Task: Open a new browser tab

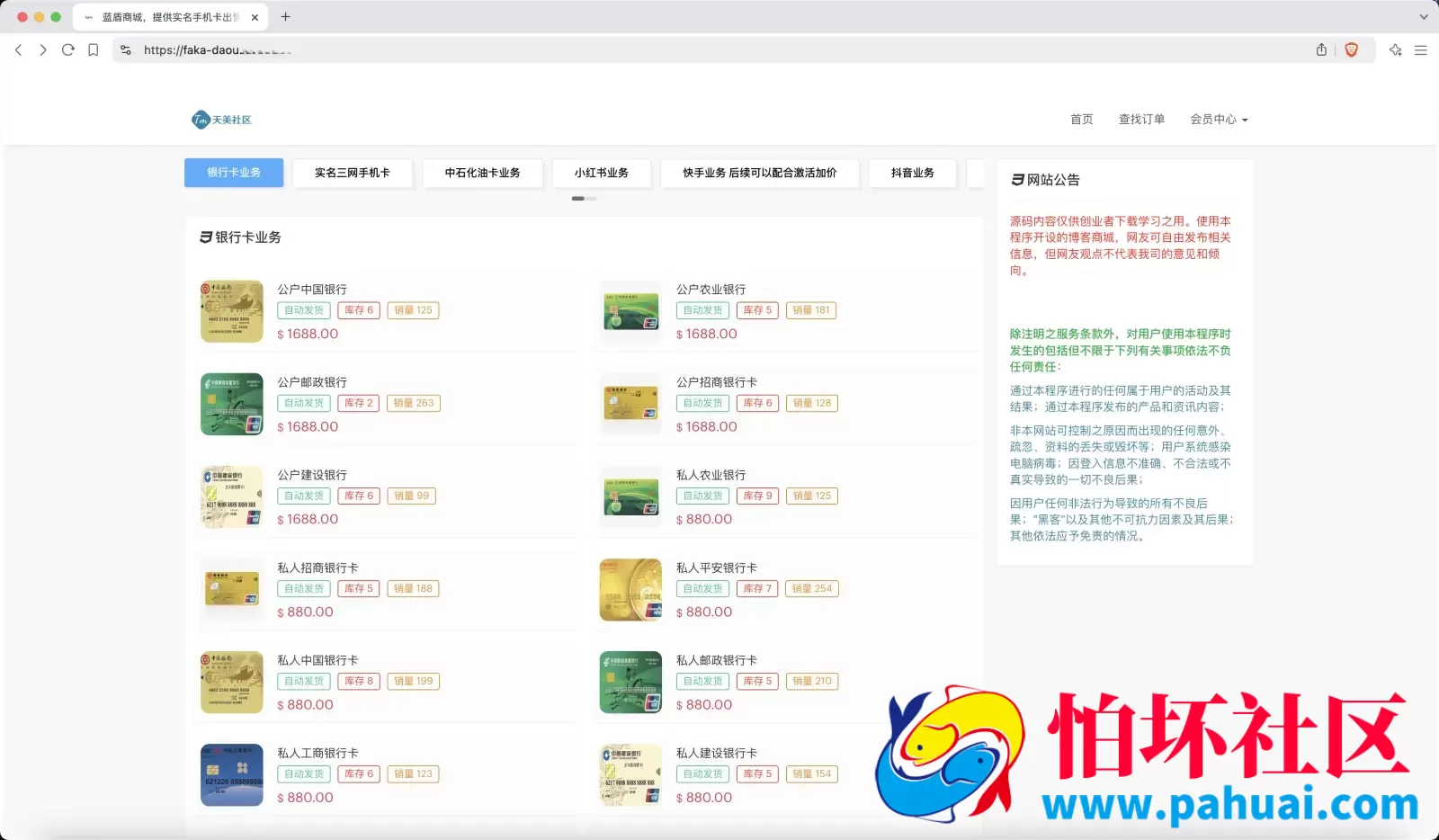Action: [285, 16]
